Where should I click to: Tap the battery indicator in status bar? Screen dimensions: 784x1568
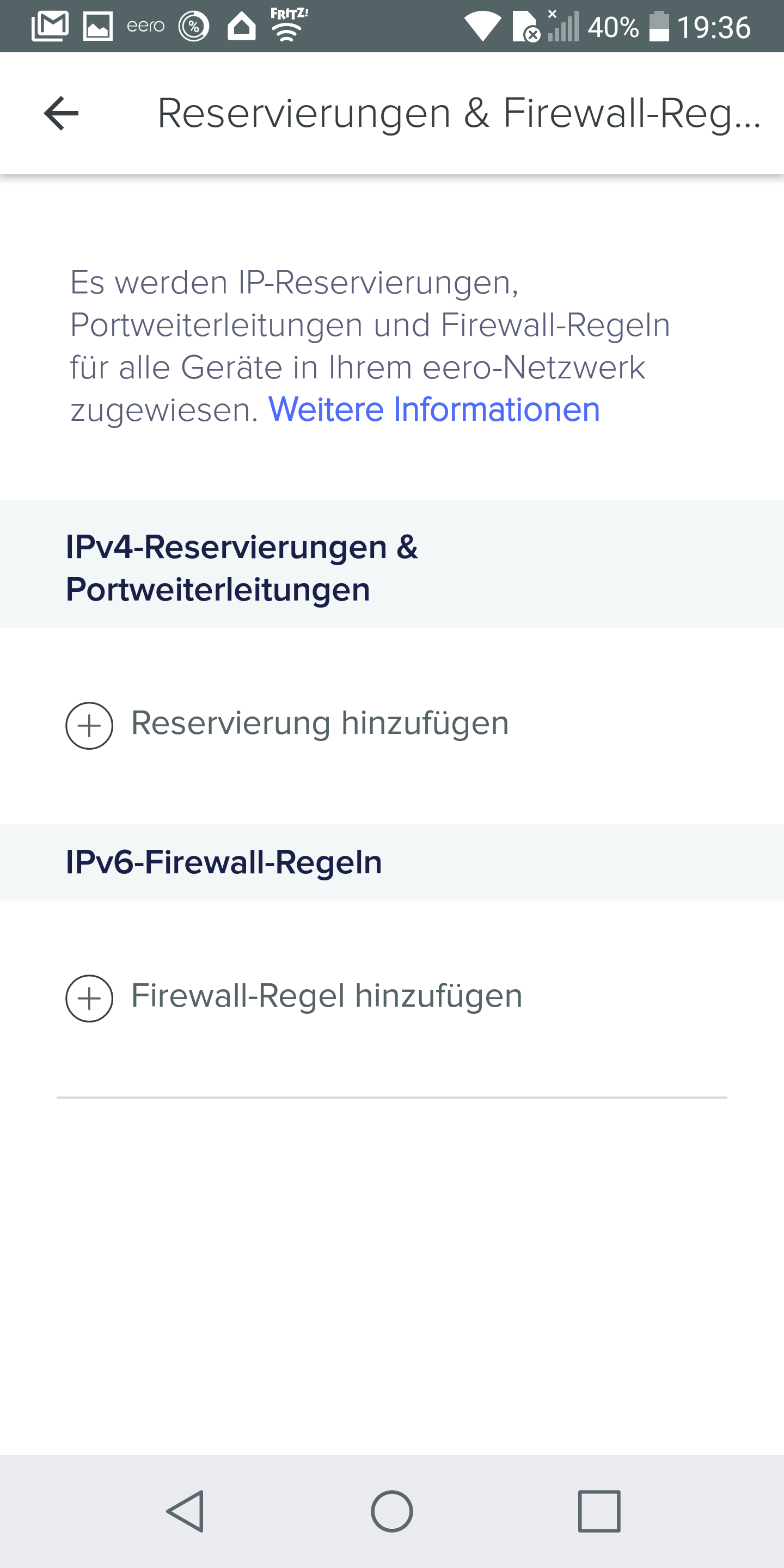tap(659, 27)
